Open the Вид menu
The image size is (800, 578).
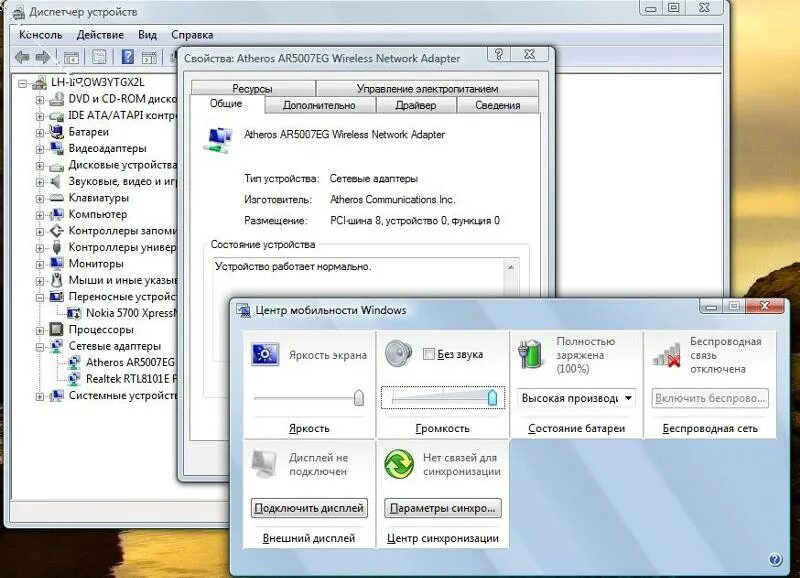147,35
